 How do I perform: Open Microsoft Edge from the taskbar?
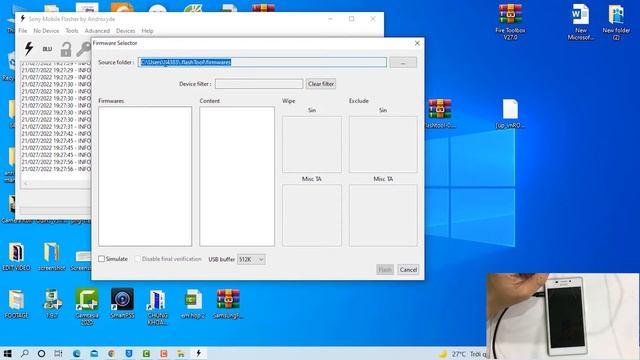click(x=76, y=353)
